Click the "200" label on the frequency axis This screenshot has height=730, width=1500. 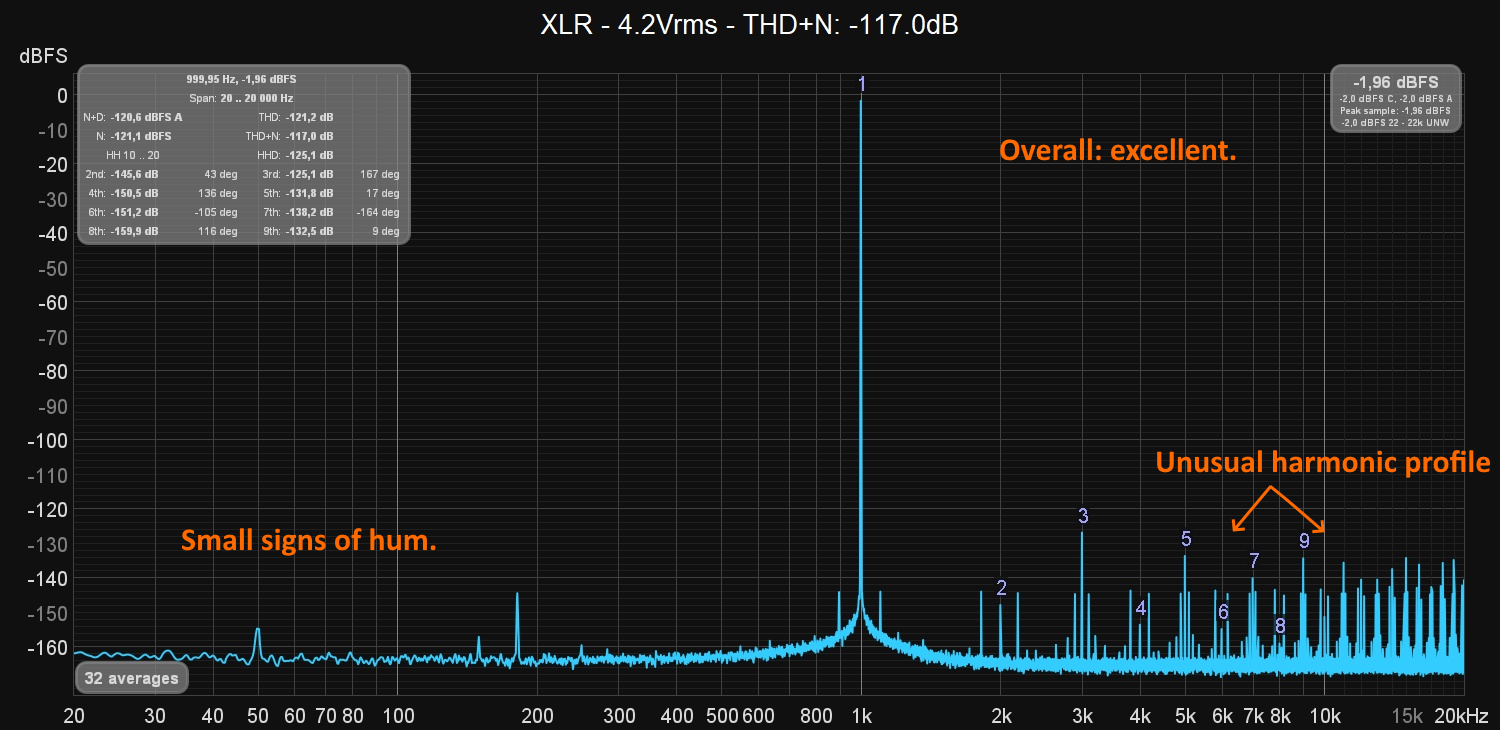pyautogui.click(x=537, y=716)
